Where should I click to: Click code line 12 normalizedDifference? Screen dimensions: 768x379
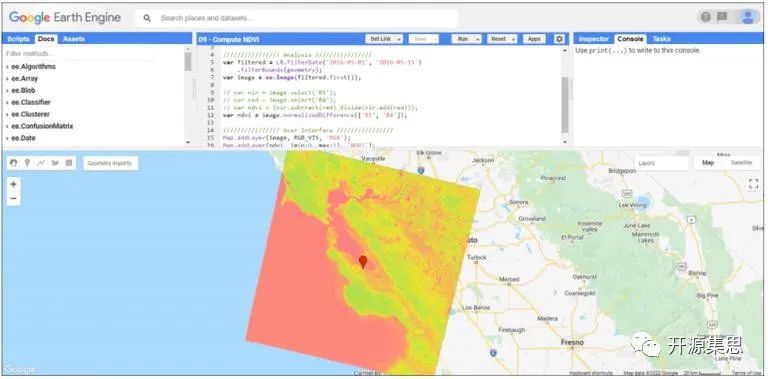pyautogui.click(x=315, y=116)
